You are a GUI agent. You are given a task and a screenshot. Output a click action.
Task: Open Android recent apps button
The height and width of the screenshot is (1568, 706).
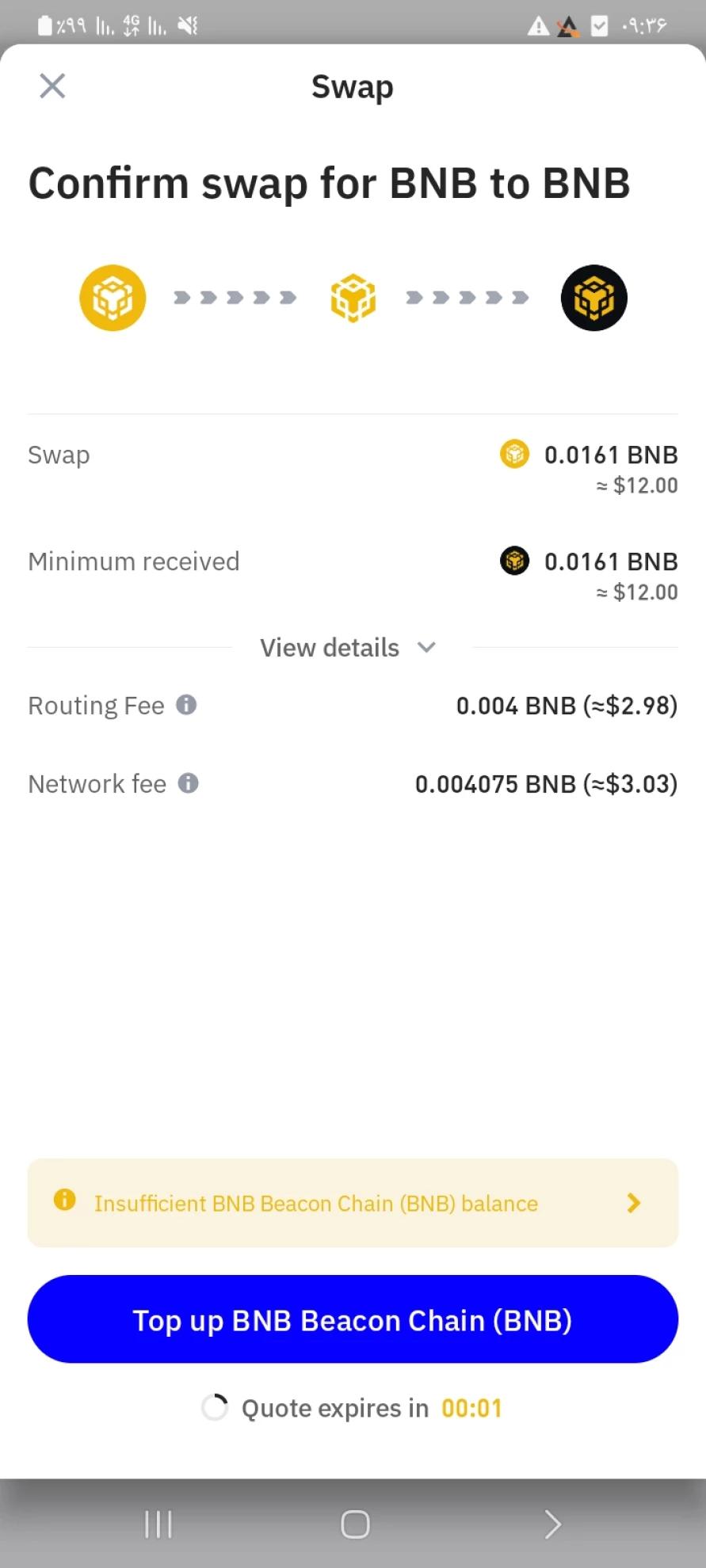158,1524
